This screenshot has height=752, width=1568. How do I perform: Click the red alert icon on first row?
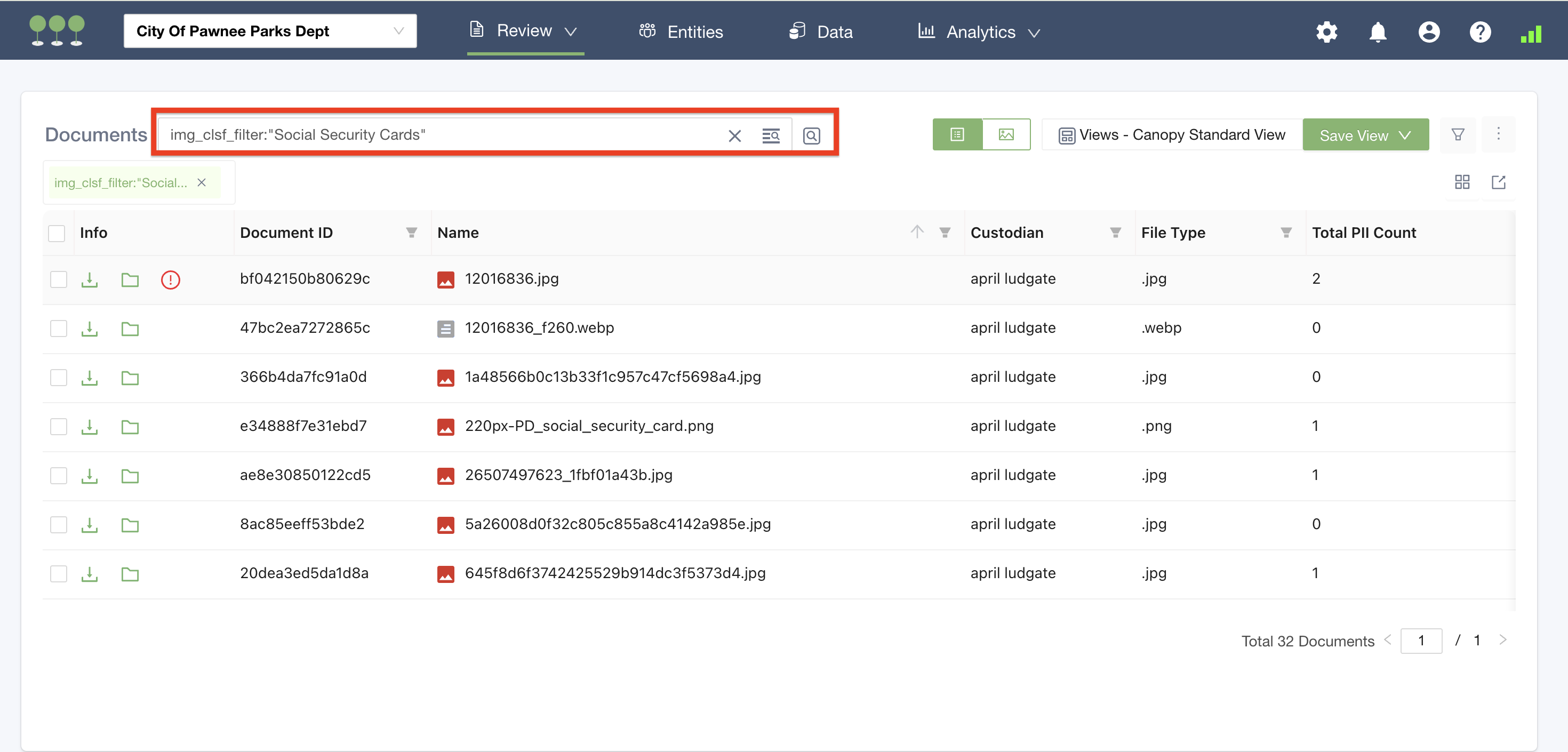pyautogui.click(x=171, y=279)
